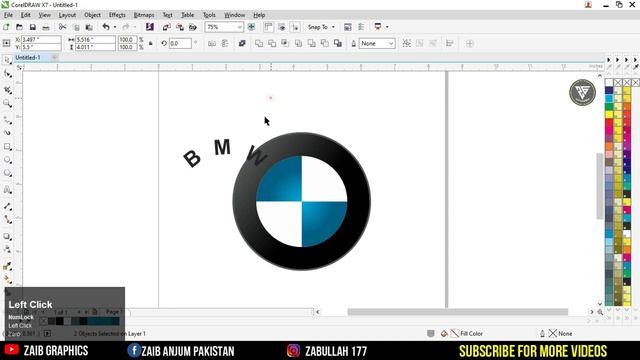Cut the selected objects

[62, 27]
